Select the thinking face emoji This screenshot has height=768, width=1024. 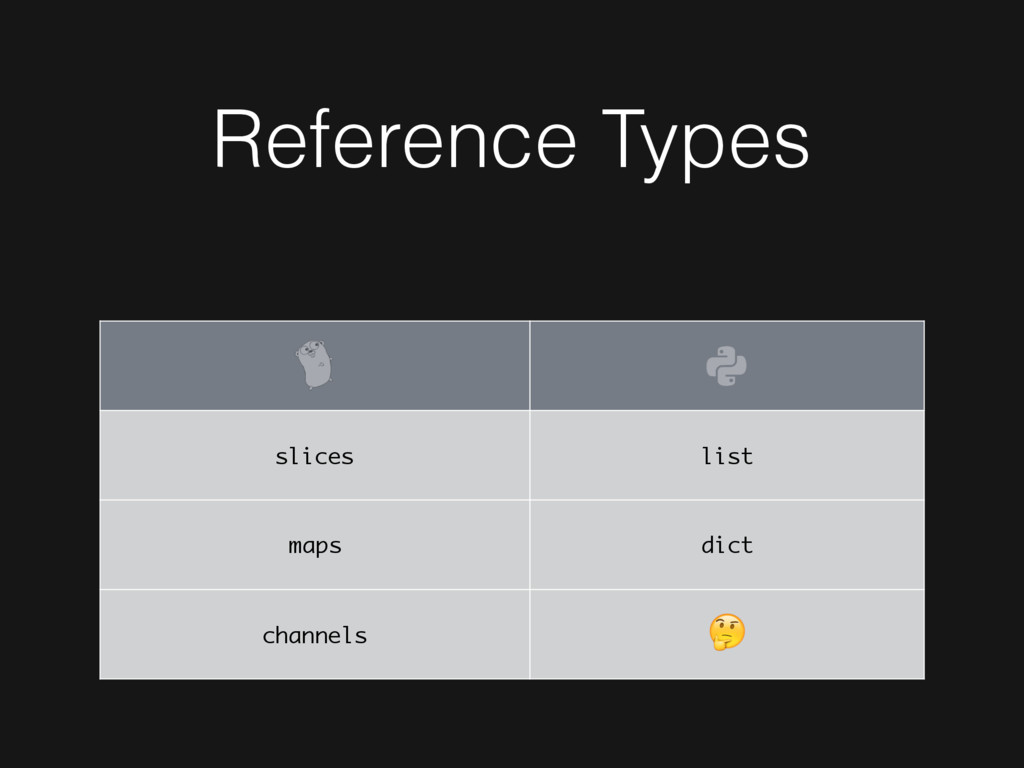pos(727,632)
